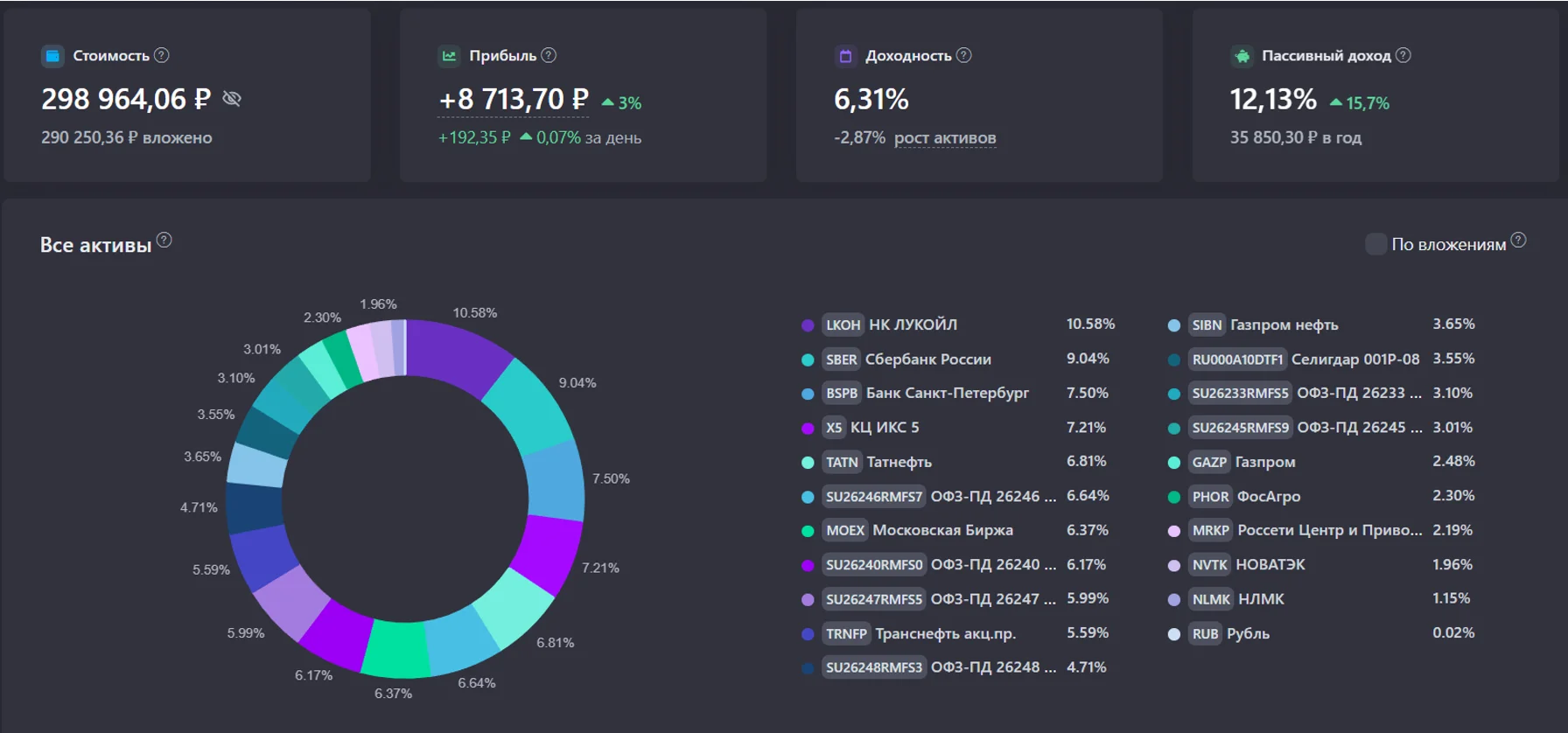Viewport: 1568px width, 733px height.
Task: Open help tooltip next to Прибыль
Action: point(549,55)
